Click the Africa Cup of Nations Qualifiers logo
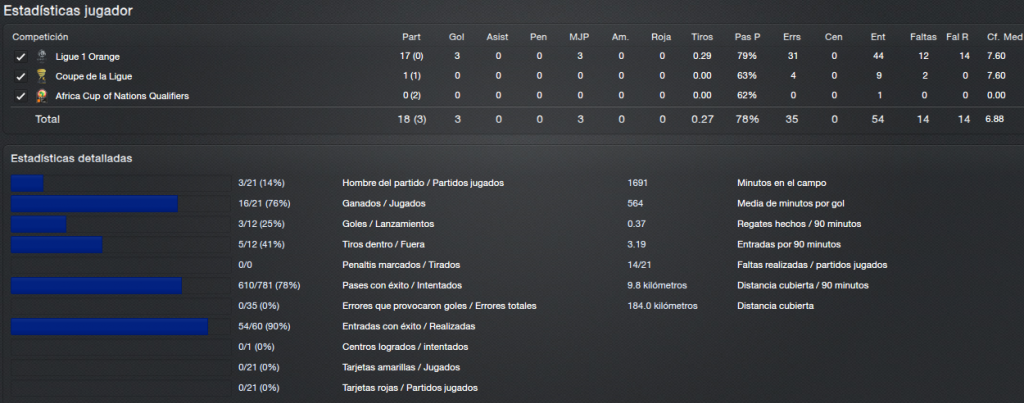The width and height of the screenshot is (1024, 403). (41, 96)
